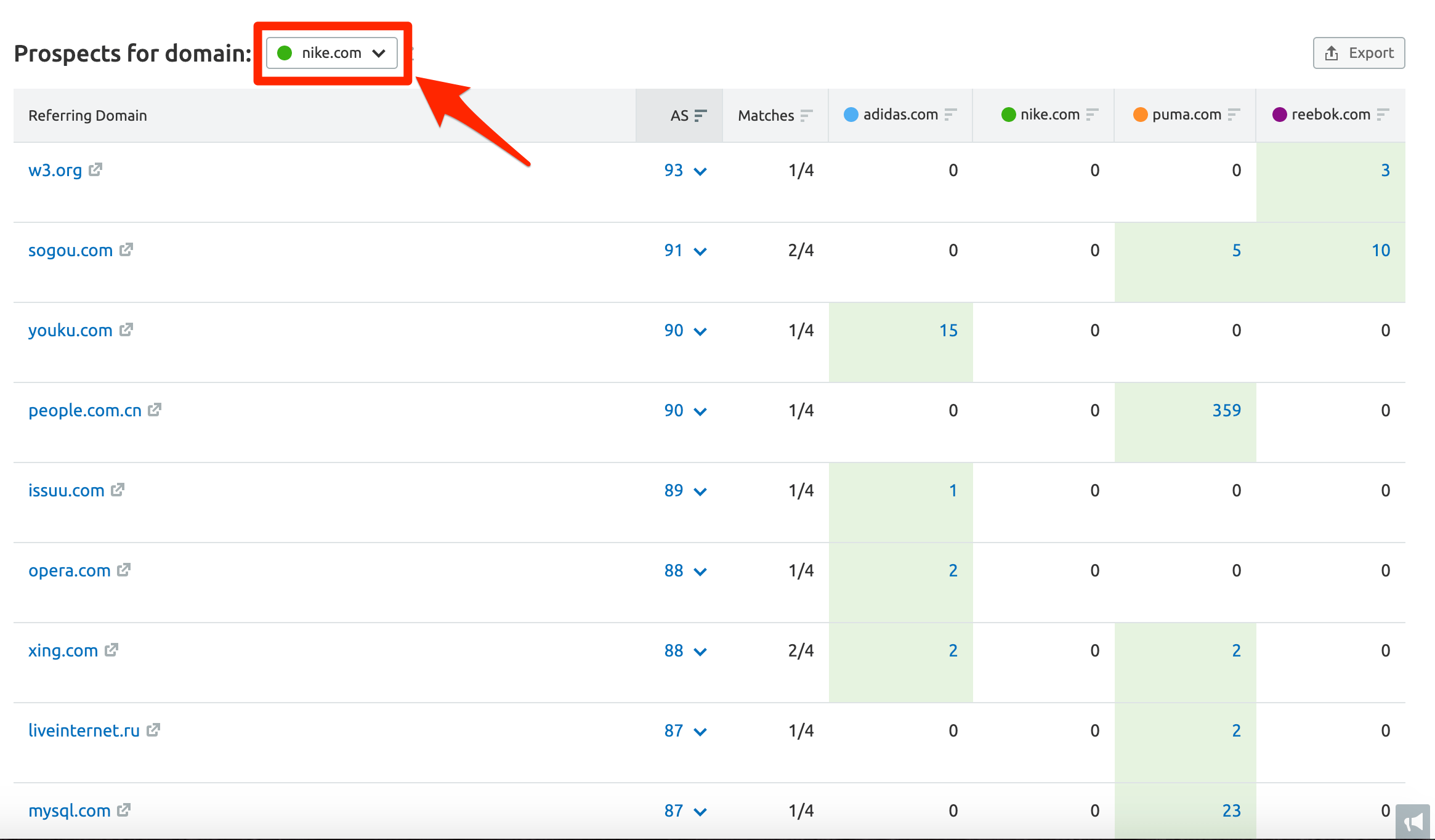This screenshot has height=840, width=1435.
Task: Open the xing.com referring domain link
Action: (x=63, y=650)
